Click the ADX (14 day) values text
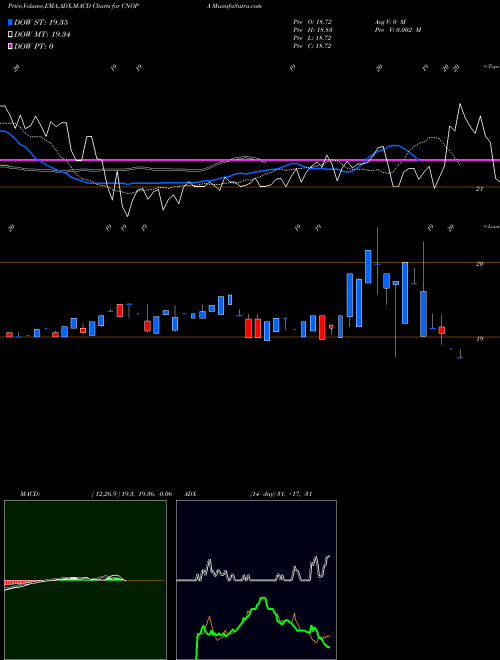Screen dimensions: 500x660 click(280, 494)
